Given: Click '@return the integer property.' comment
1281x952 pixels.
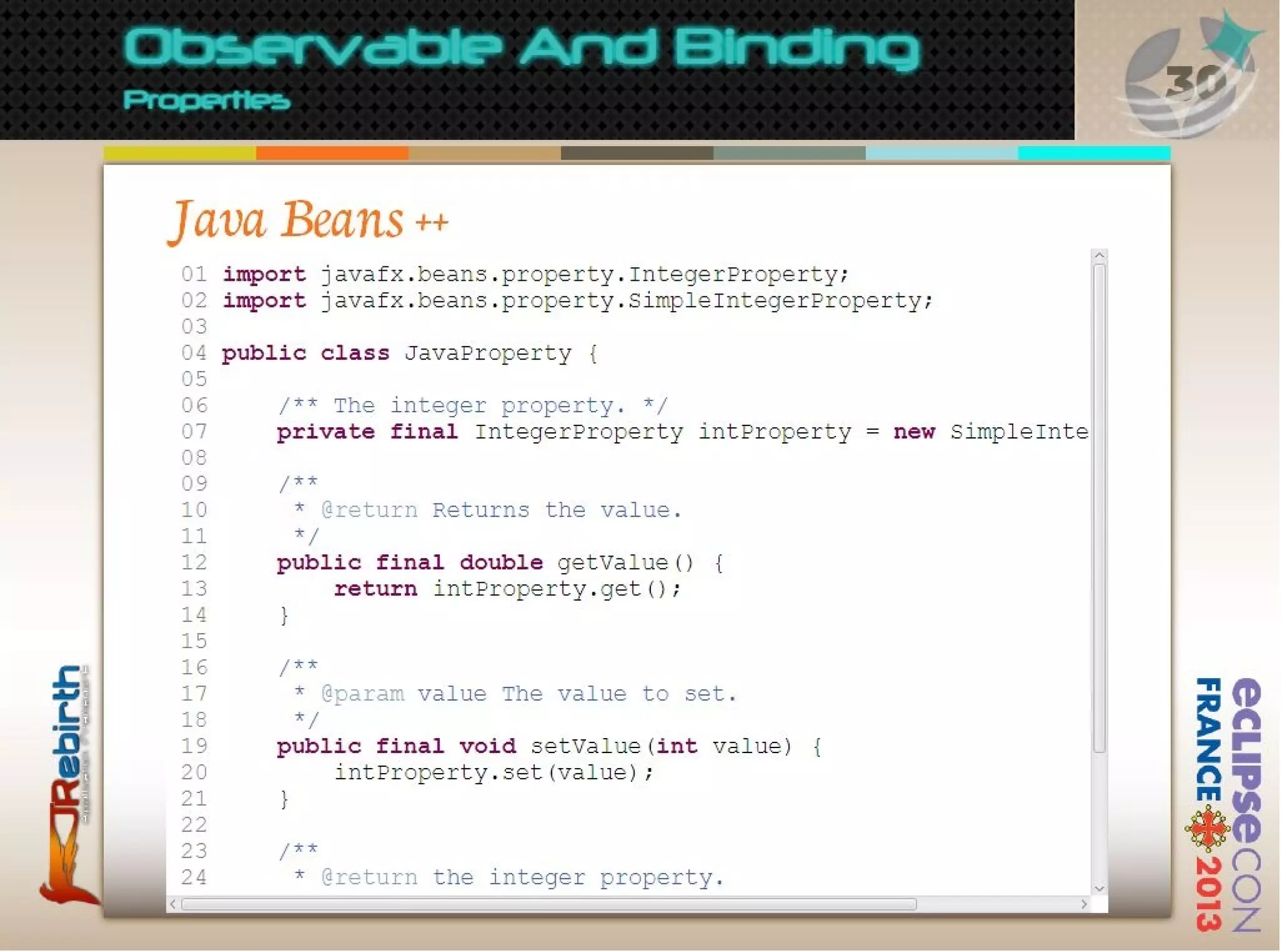Looking at the screenshot, I should point(508,878).
